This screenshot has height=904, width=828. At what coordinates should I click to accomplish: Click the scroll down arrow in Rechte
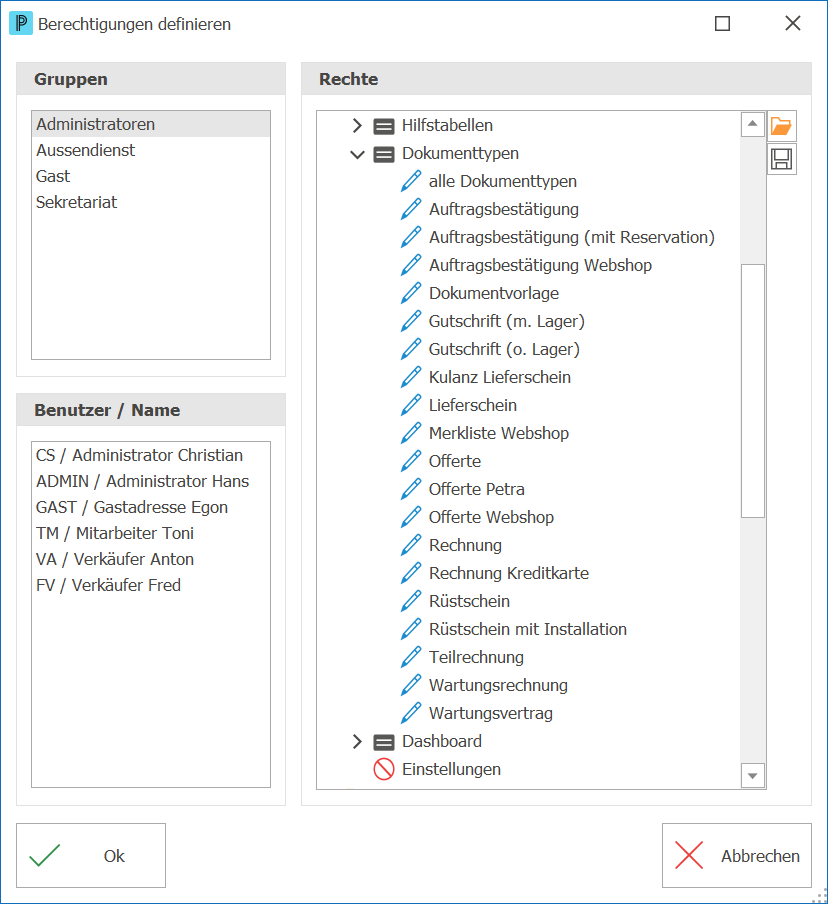[752, 776]
